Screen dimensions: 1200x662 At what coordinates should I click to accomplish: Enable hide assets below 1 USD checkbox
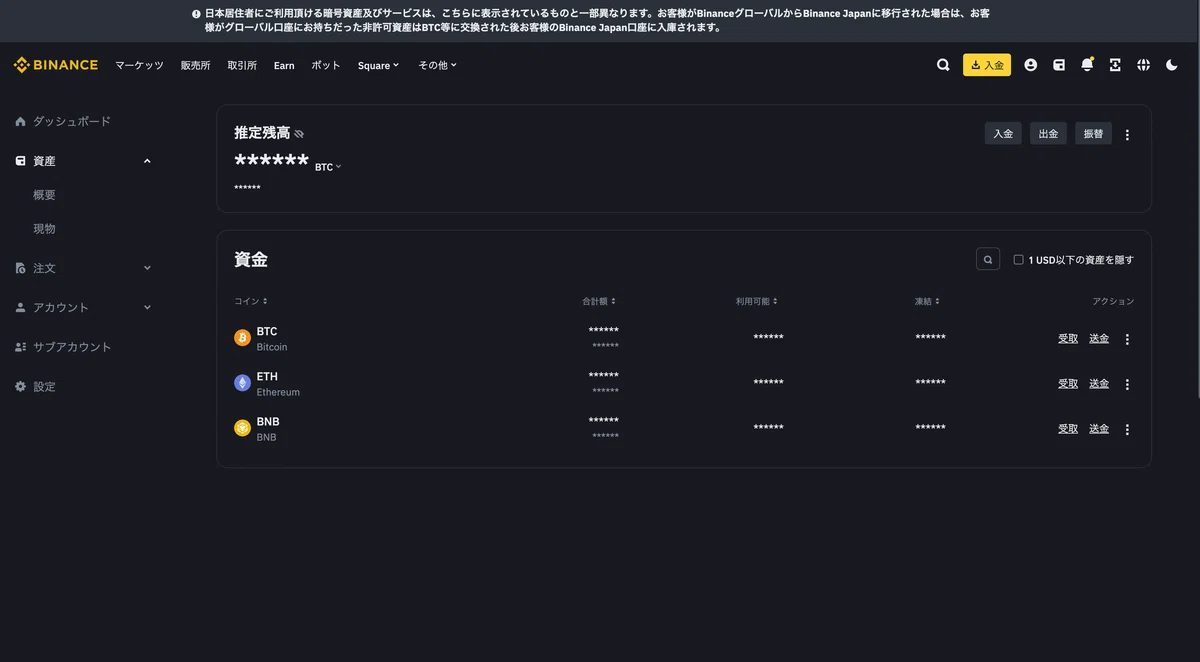pyautogui.click(x=1018, y=260)
